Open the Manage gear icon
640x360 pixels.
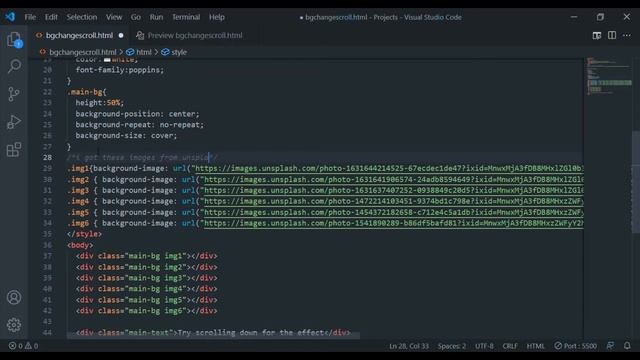(x=14, y=325)
